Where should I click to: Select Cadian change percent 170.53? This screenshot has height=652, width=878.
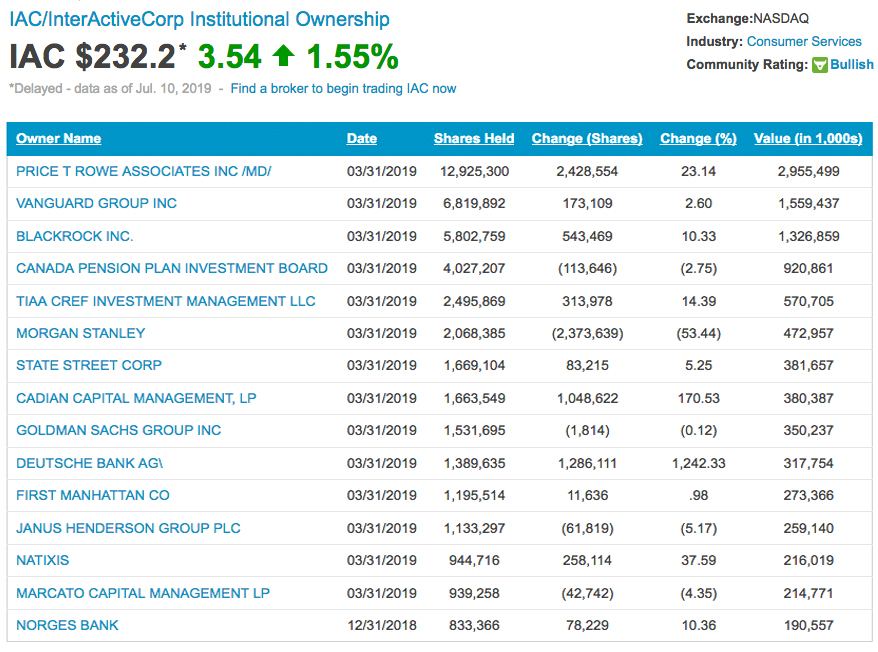[698, 398]
